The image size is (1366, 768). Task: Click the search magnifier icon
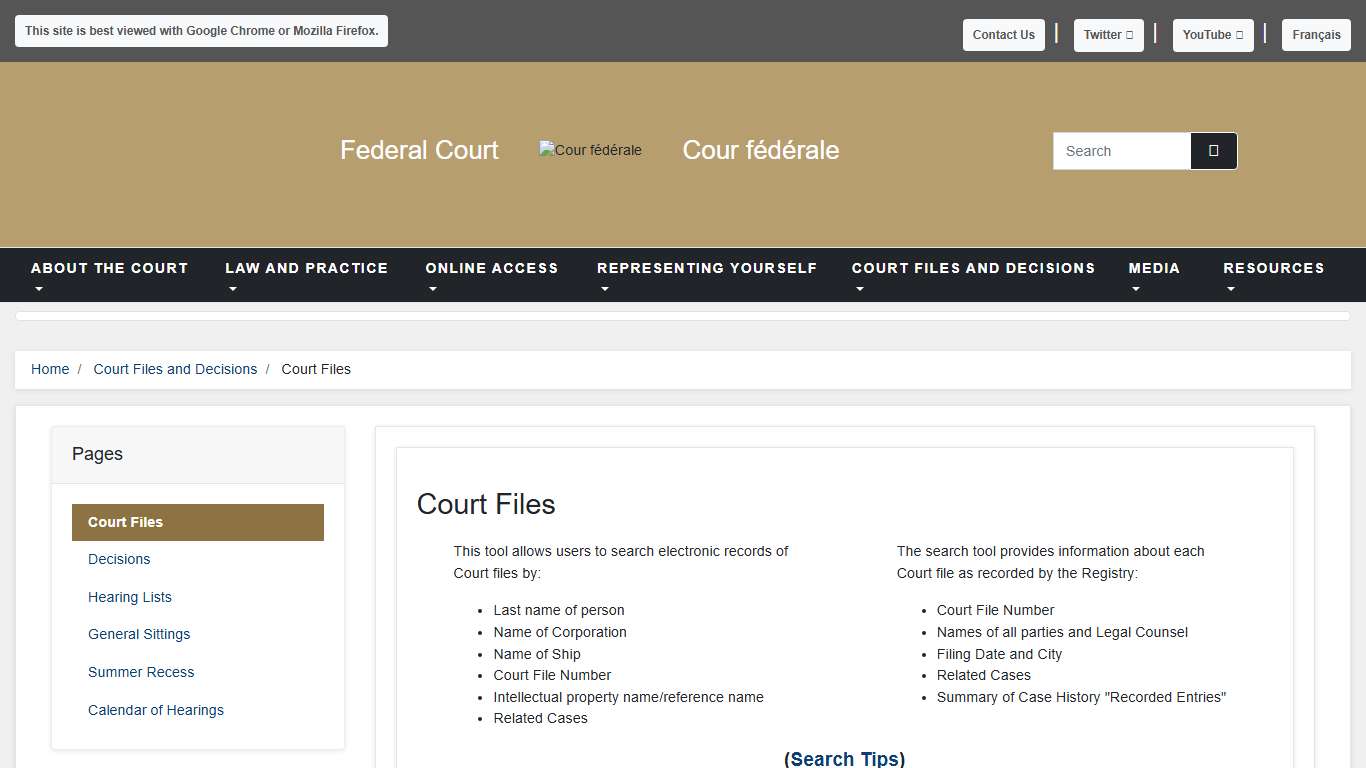point(1213,150)
